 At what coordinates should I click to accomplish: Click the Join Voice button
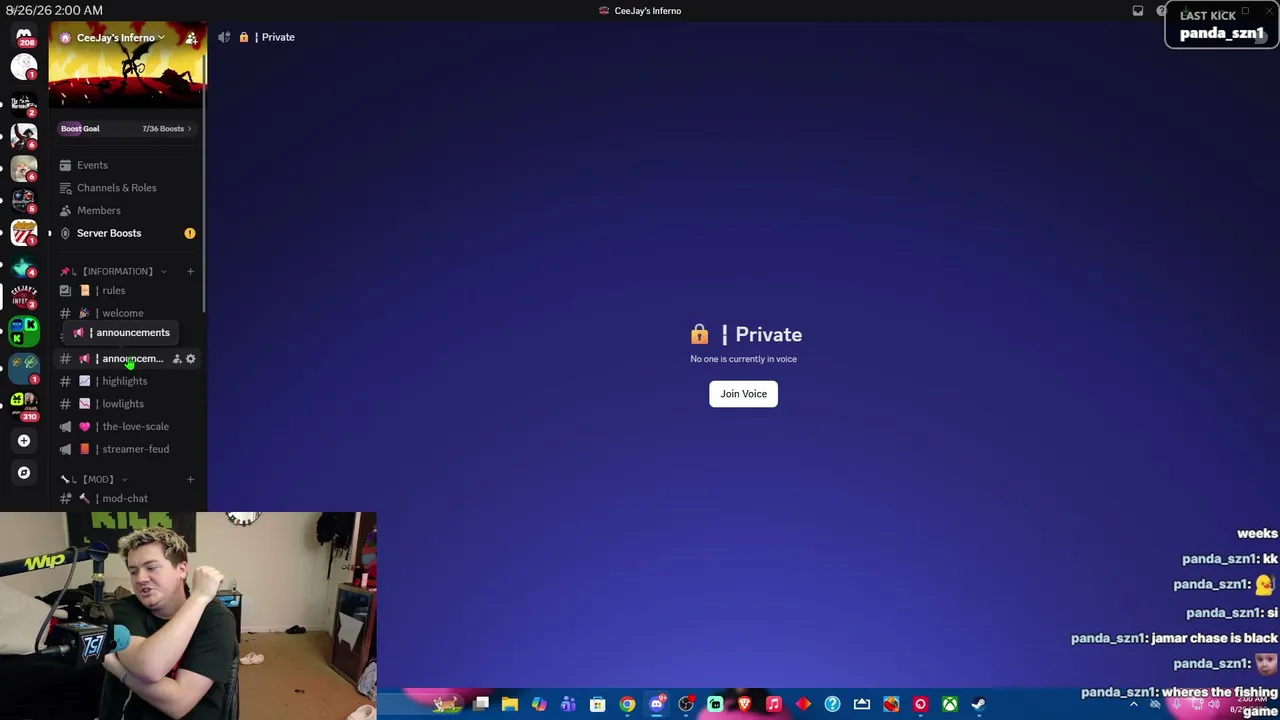click(x=743, y=394)
